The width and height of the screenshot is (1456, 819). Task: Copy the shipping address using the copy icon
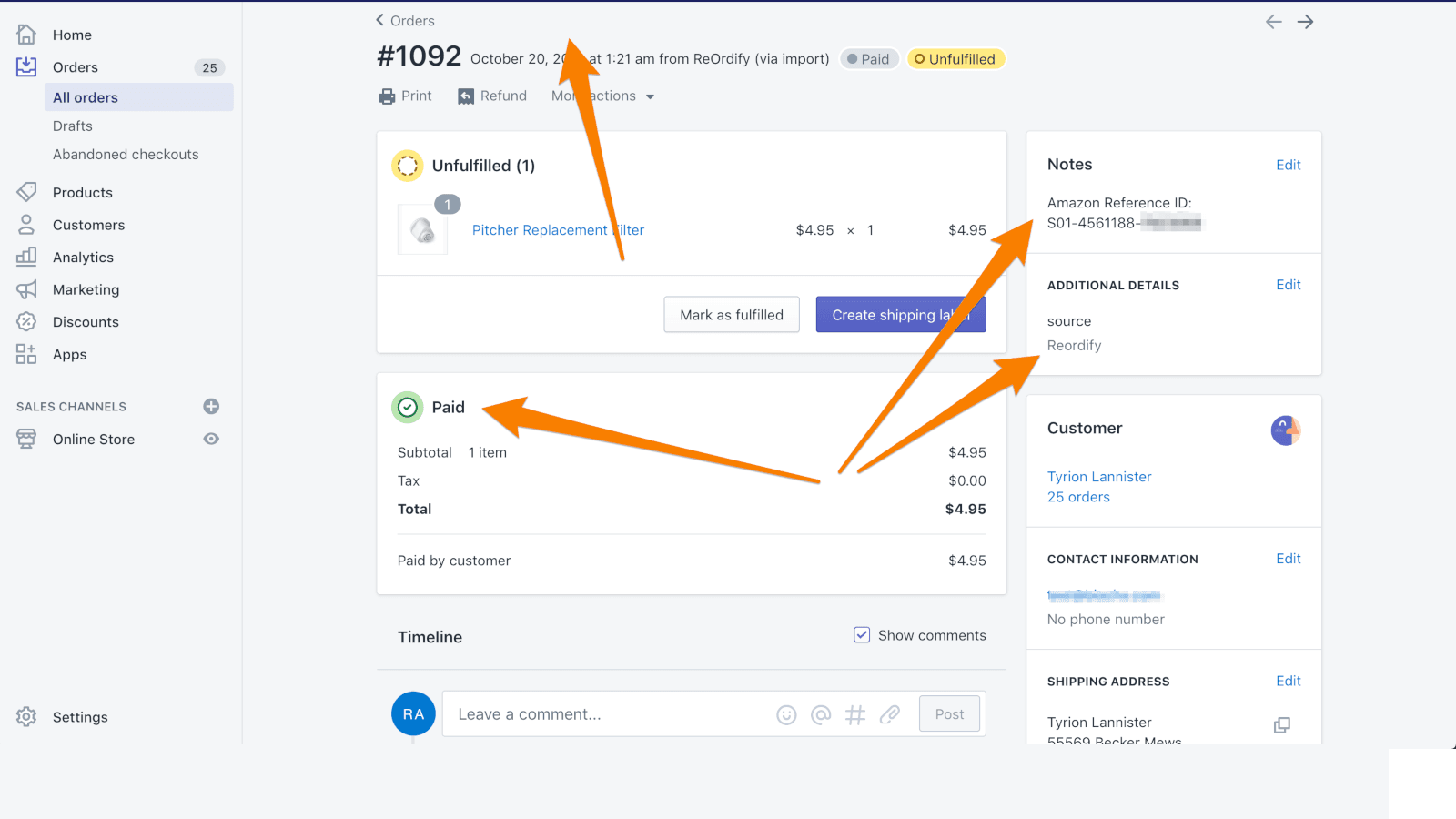(x=1282, y=725)
